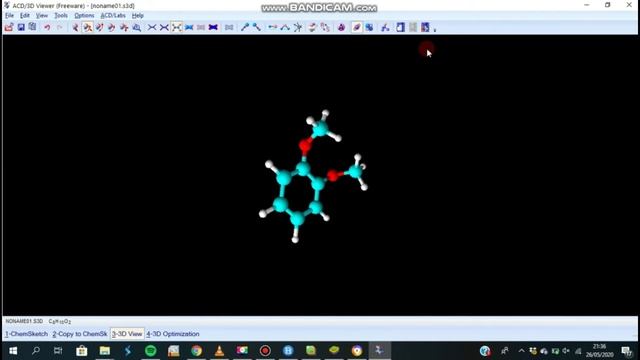
Task: Pick the Move tool just left of the Zoom magnifier
Action: (124, 27)
